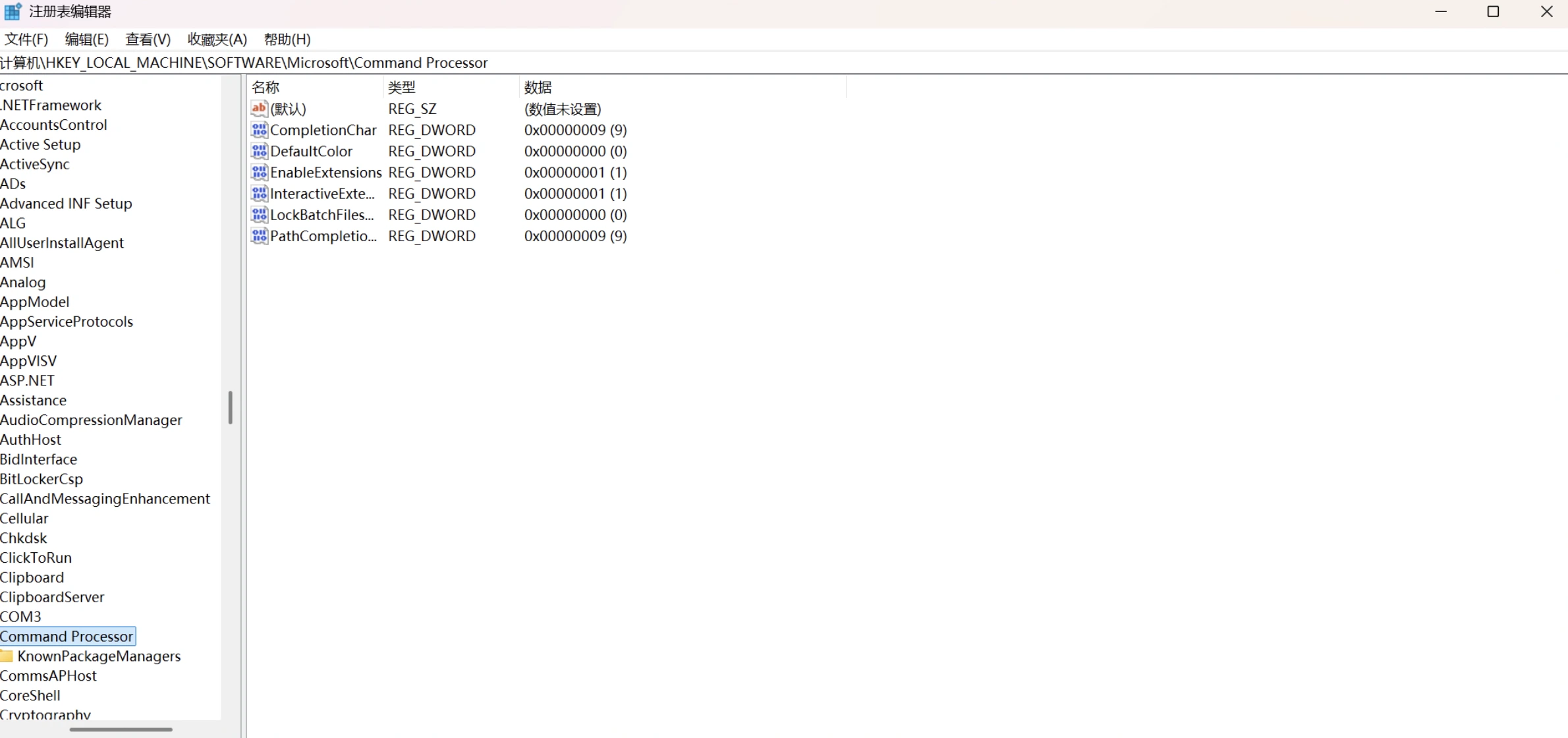Sort by the 名称 column header
This screenshot has width=1568, height=738.
click(315, 87)
